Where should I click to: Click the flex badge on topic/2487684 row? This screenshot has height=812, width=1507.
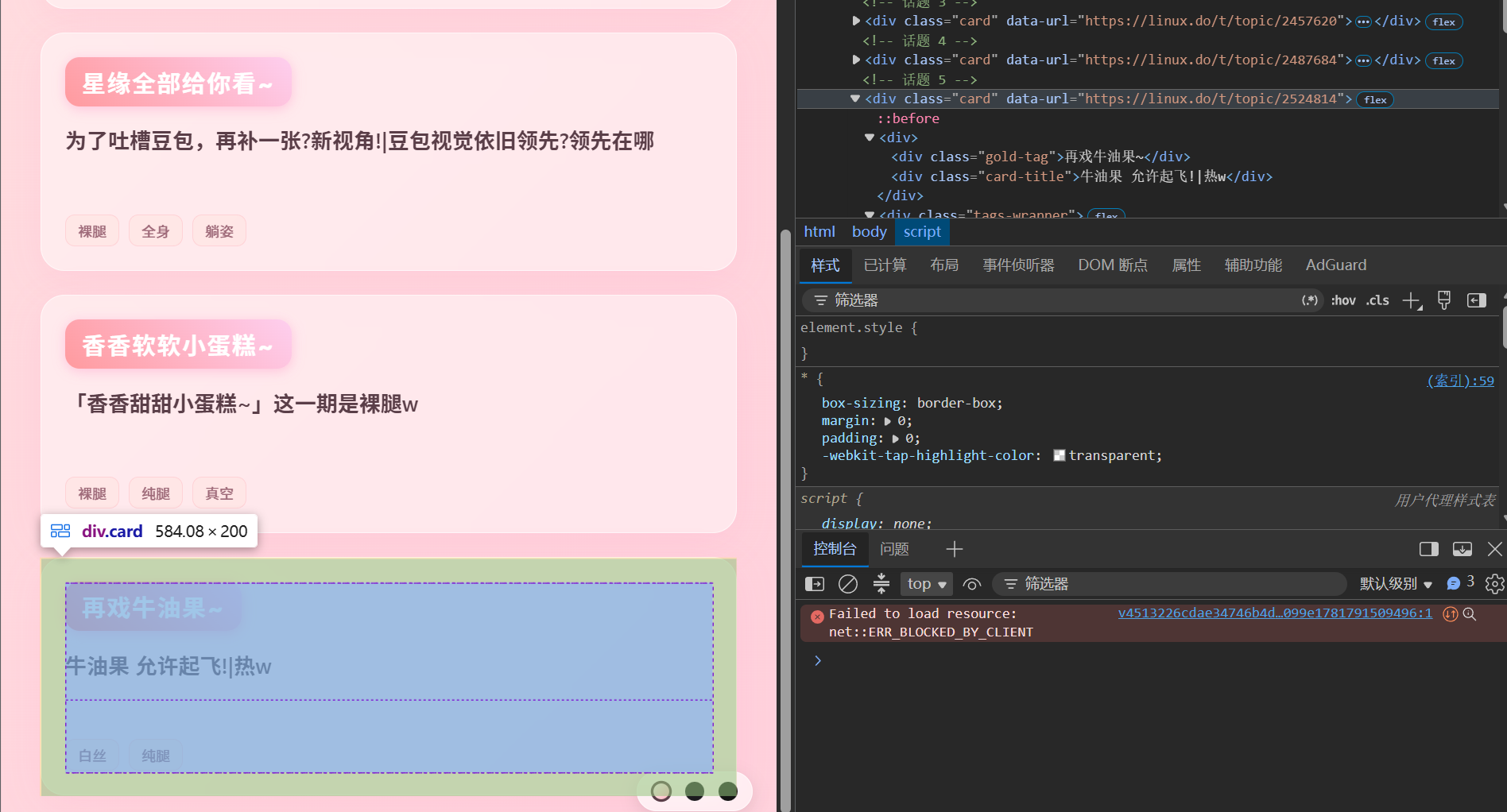tap(1443, 60)
